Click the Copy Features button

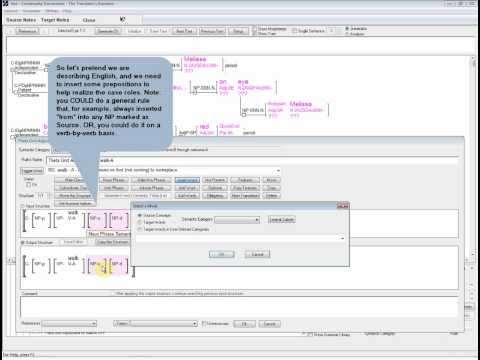245,188
